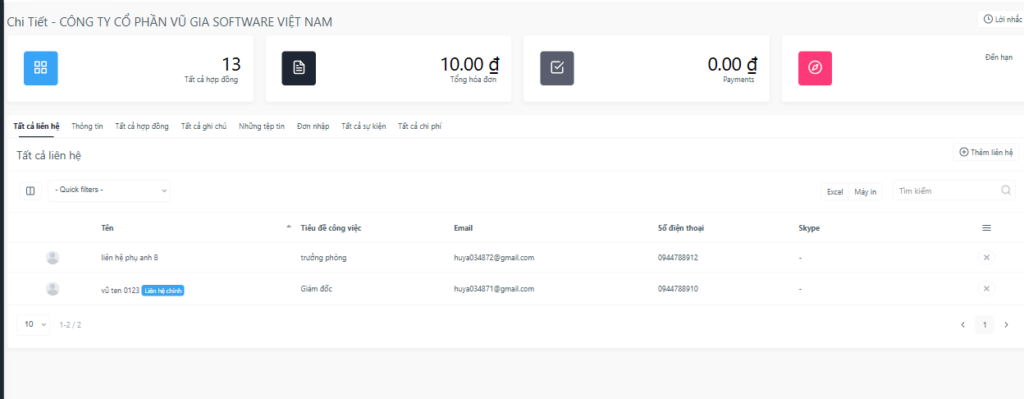The height and width of the screenshot is (399, 1024).
Task: Click the pink compass icon card
Action: 815,68
